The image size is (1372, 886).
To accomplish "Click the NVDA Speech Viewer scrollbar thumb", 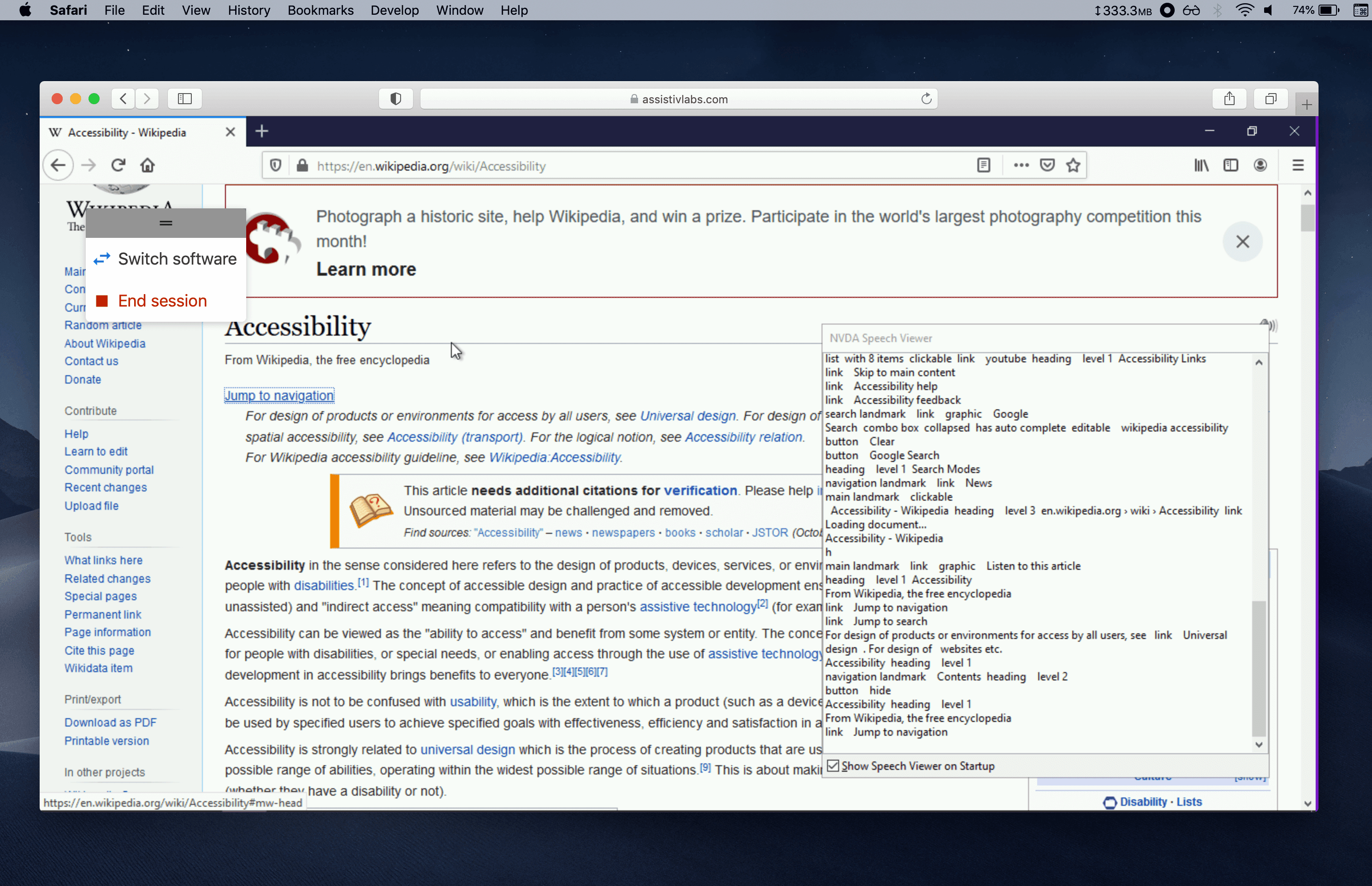I will pyautogui.click(x=1259, y=667).
